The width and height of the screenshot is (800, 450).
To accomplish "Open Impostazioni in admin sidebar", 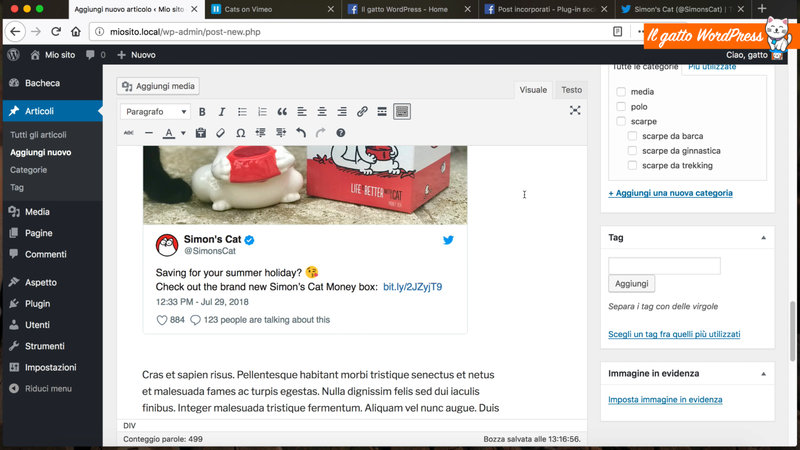I will 51,367.
